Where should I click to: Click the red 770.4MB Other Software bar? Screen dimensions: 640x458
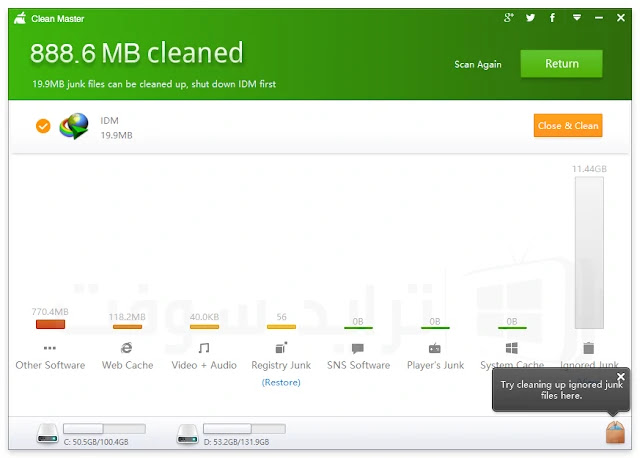[50, 324]
